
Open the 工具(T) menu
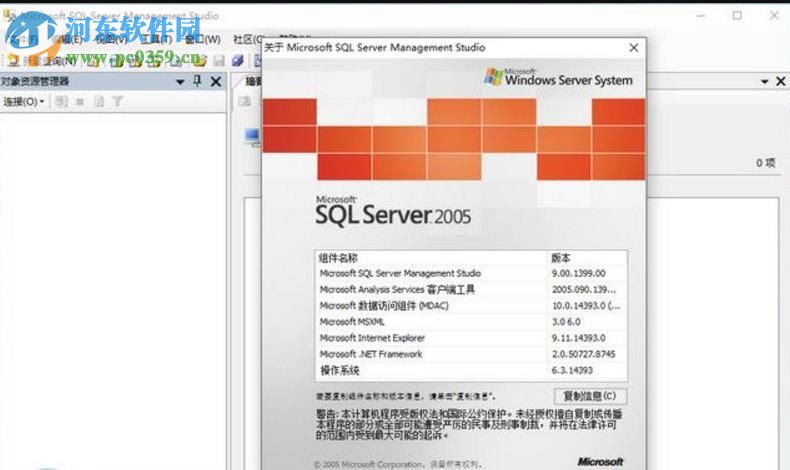[156, 39]
